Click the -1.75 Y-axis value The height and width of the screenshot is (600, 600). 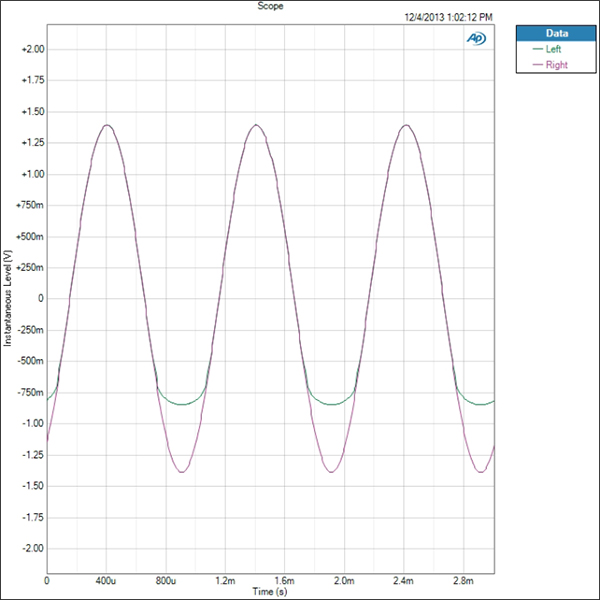33,517
